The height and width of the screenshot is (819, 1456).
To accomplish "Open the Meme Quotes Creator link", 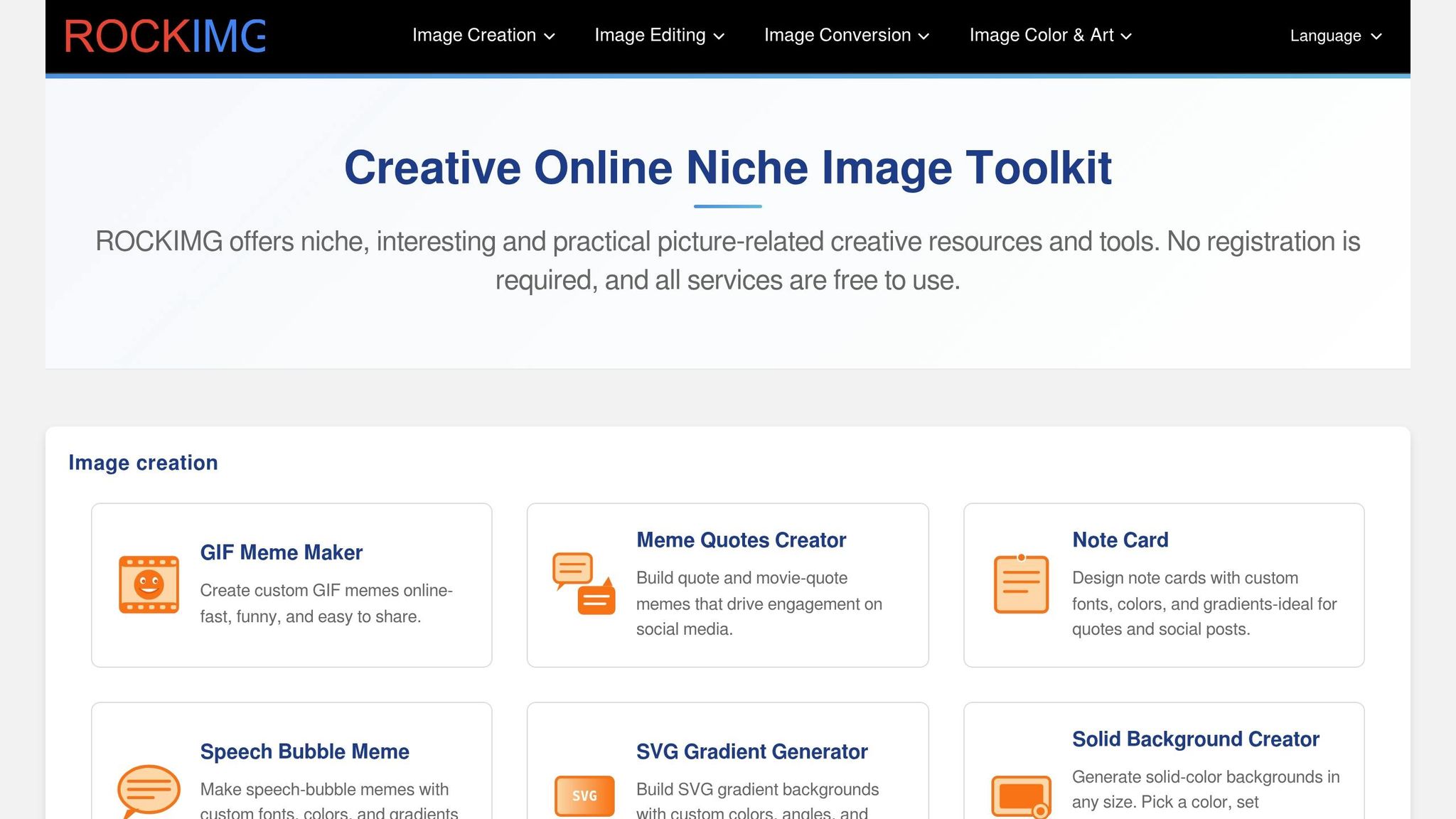I will 741,540.
